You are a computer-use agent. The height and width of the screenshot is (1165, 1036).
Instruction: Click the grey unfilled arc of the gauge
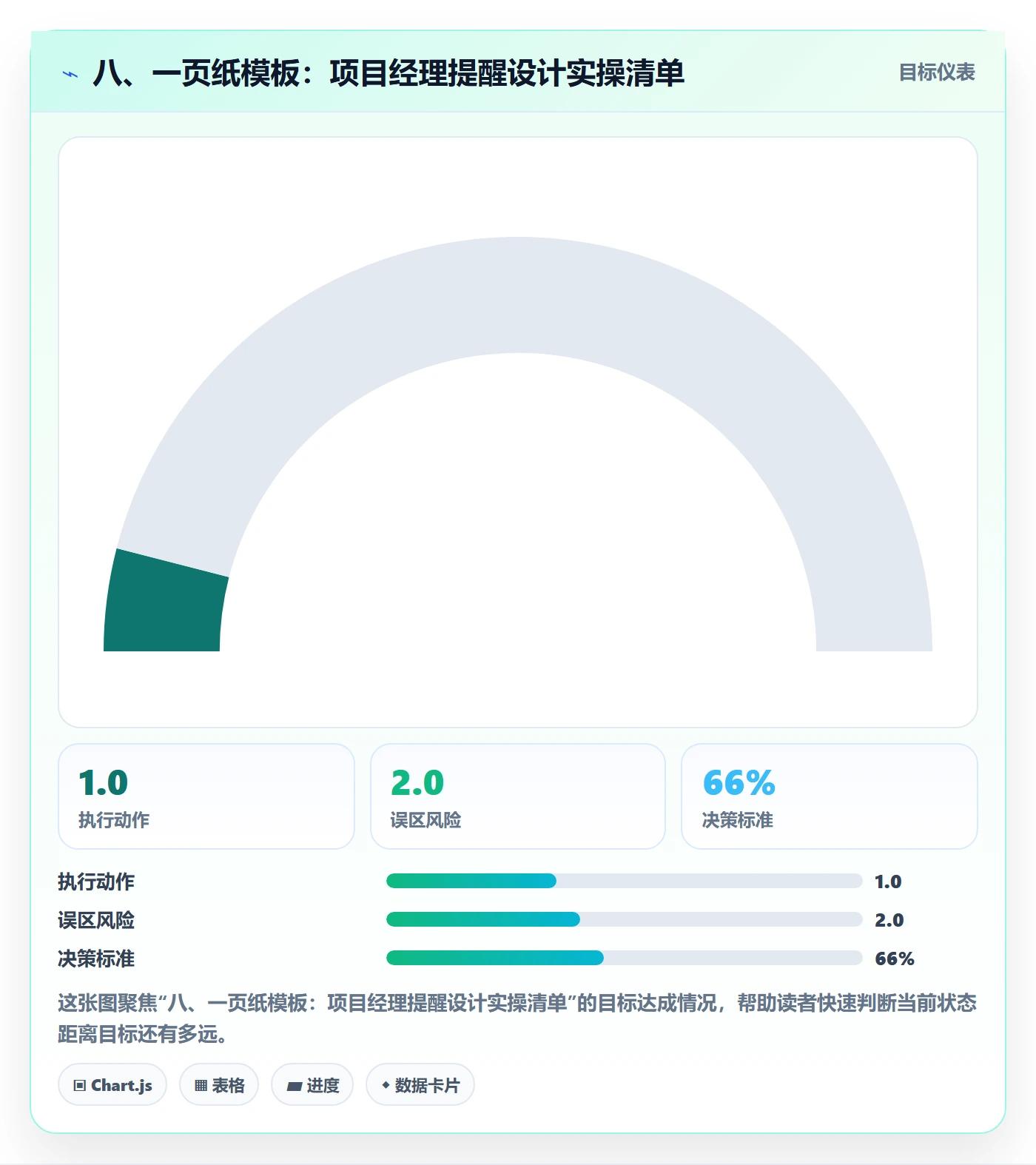coord(518,295)
